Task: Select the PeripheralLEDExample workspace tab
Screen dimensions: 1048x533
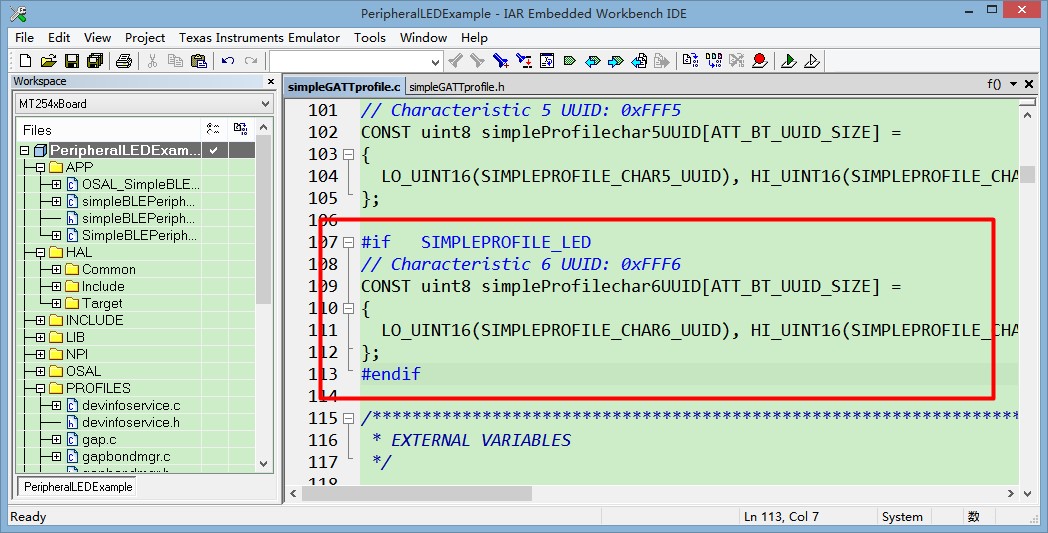Action: (78, 487)
